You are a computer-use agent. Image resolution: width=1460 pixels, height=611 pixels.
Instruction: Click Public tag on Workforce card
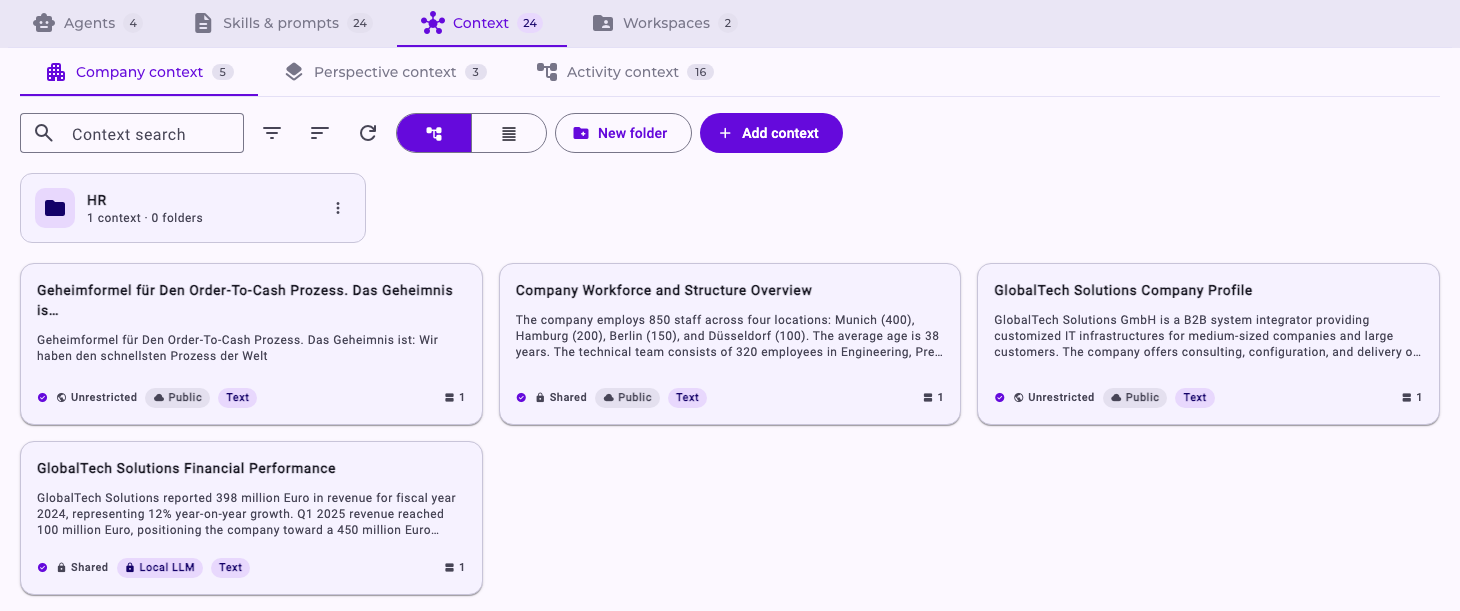627,398
